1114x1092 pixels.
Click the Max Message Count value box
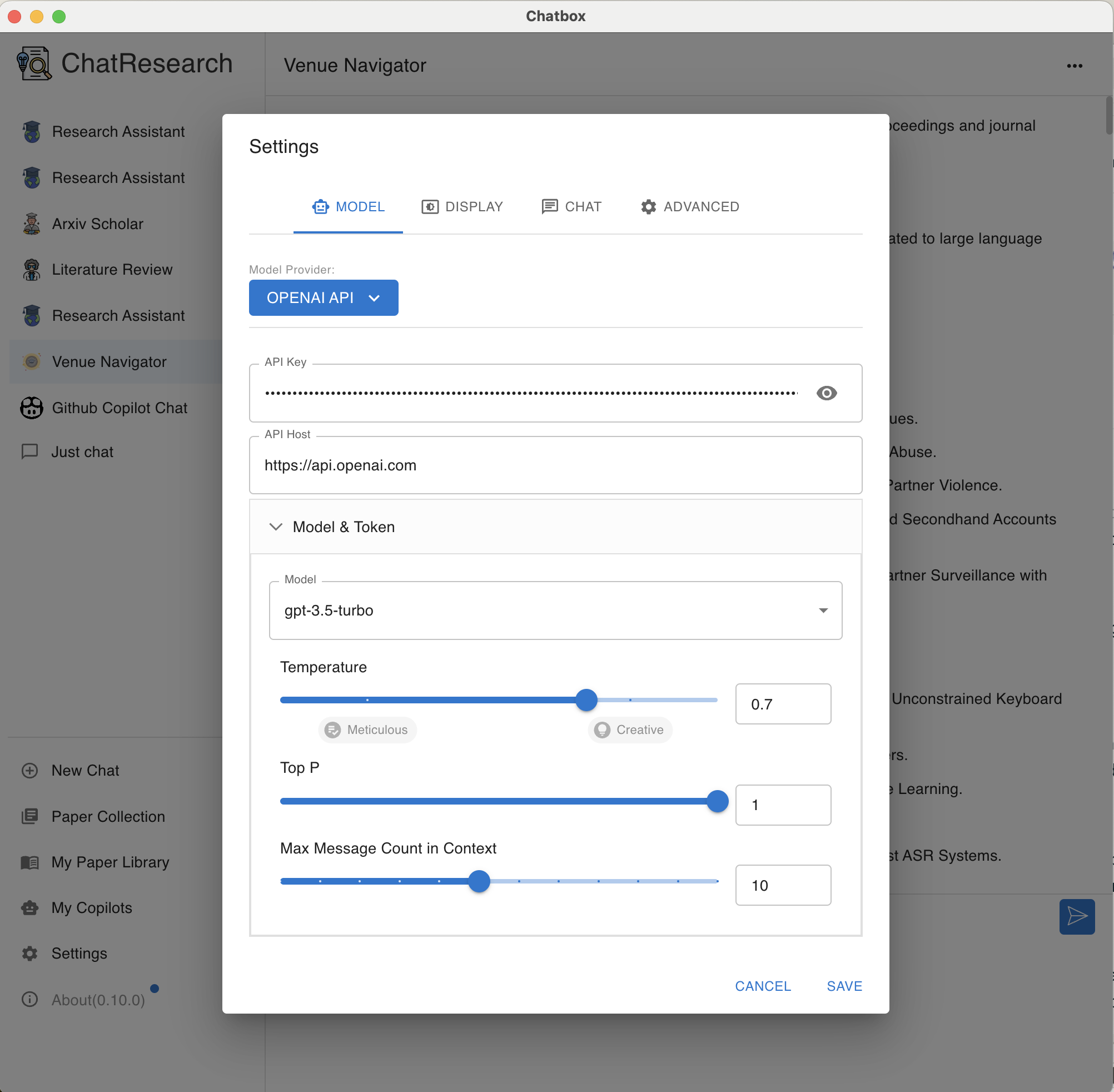click(783, 885)
